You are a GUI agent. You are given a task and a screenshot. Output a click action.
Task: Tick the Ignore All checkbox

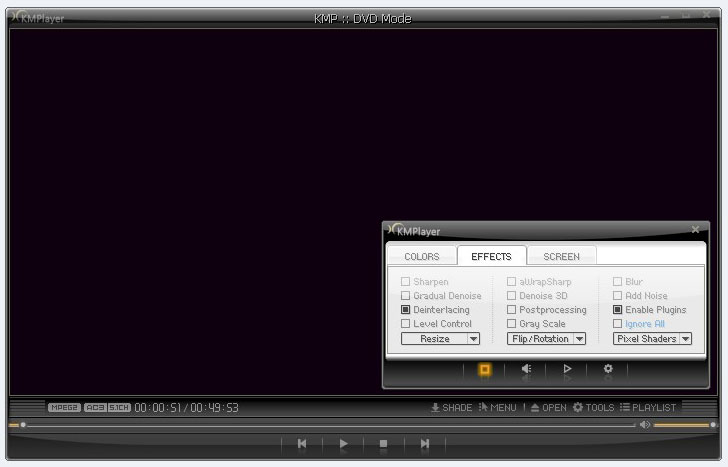(617, 324)
